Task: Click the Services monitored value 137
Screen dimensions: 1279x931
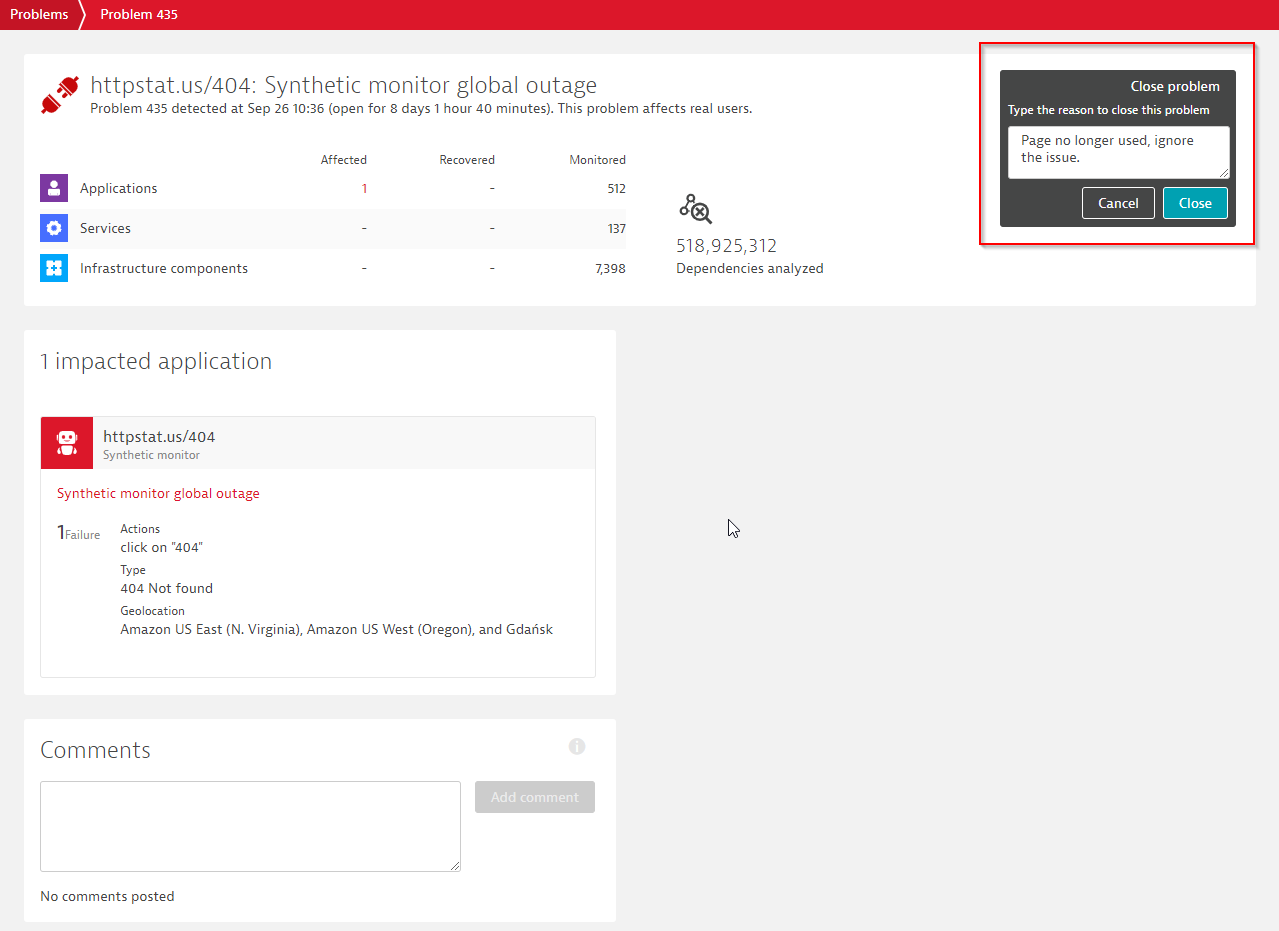Action: [x=617, y=228]
